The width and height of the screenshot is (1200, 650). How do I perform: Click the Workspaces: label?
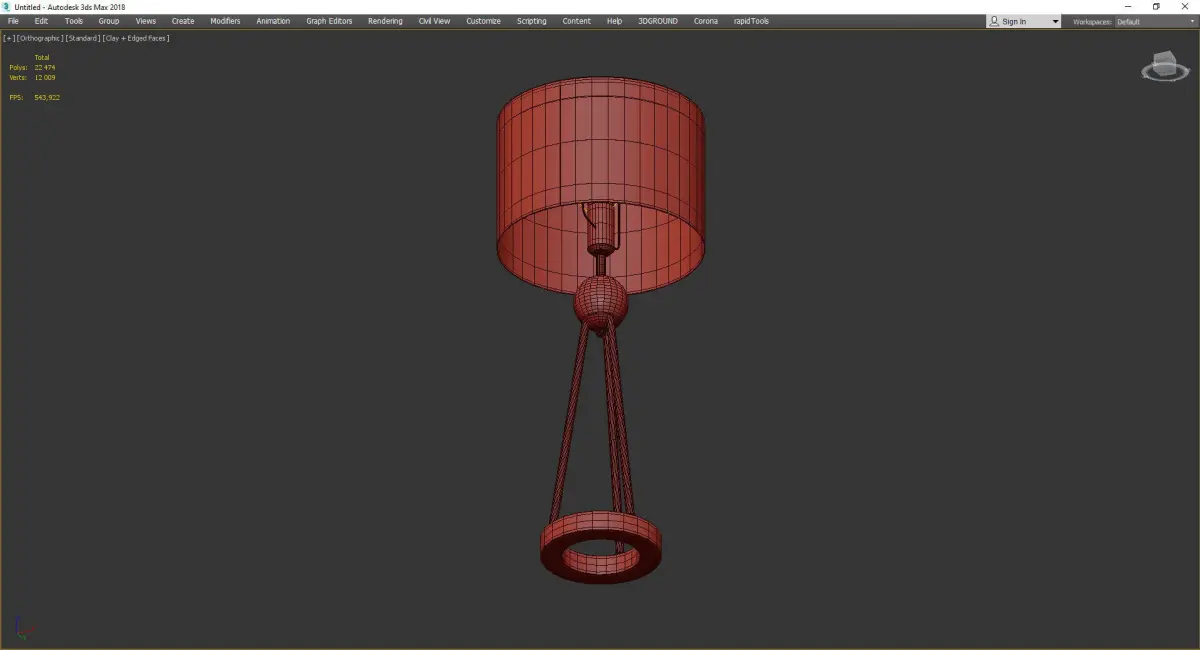tap(1092, 21)
